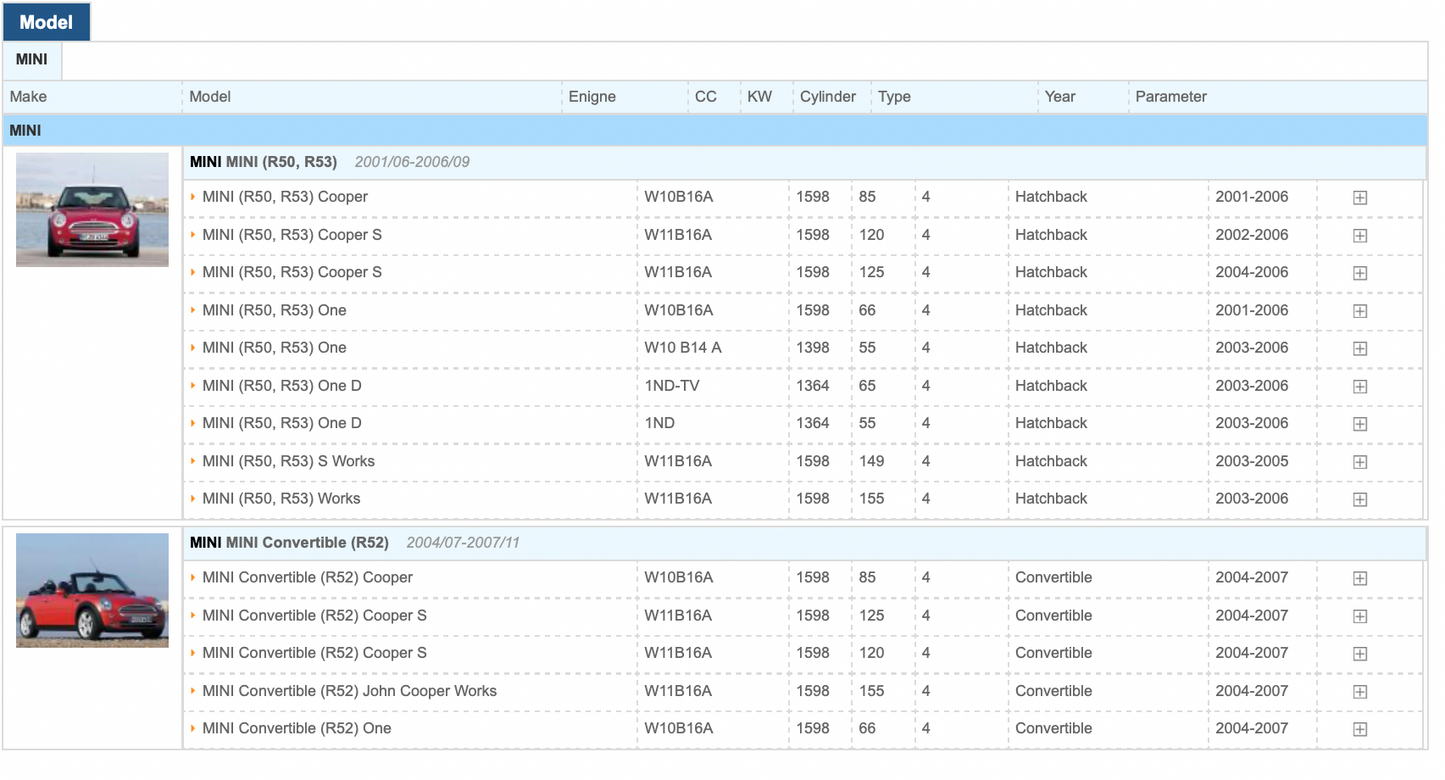Open the 125 kW Convertible Cooper S link
1445x780 pixels.
coord(314,615)
